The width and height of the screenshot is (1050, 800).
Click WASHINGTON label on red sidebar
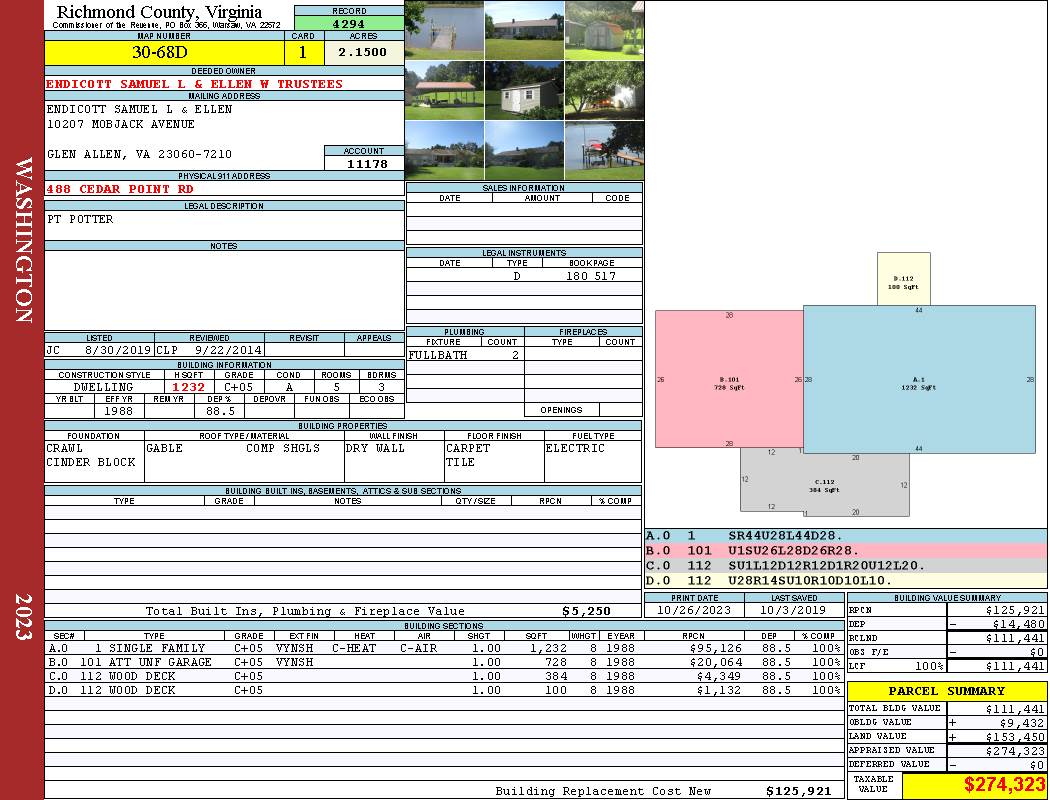tap(23, 240)
